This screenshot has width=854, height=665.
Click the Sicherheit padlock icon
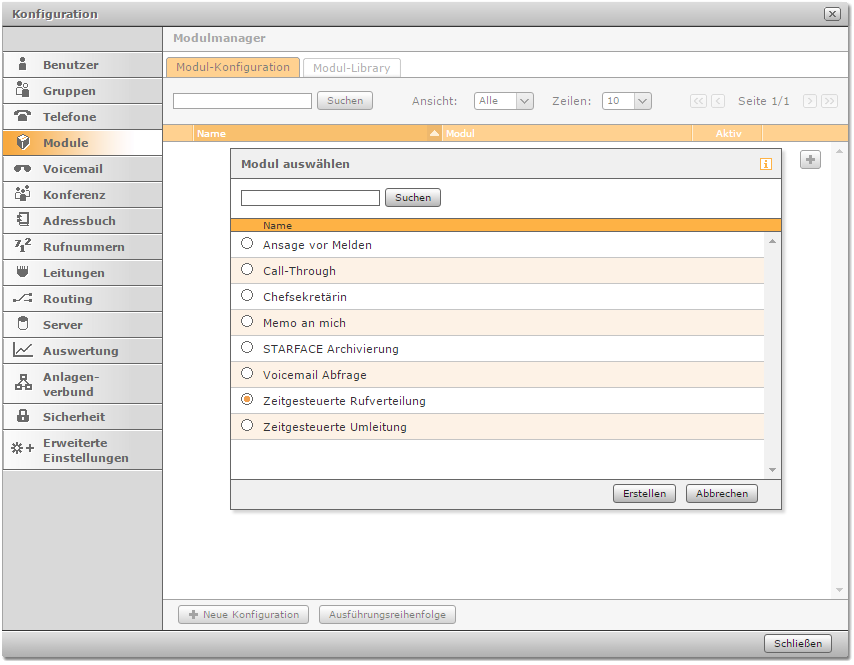pos(22,417)
